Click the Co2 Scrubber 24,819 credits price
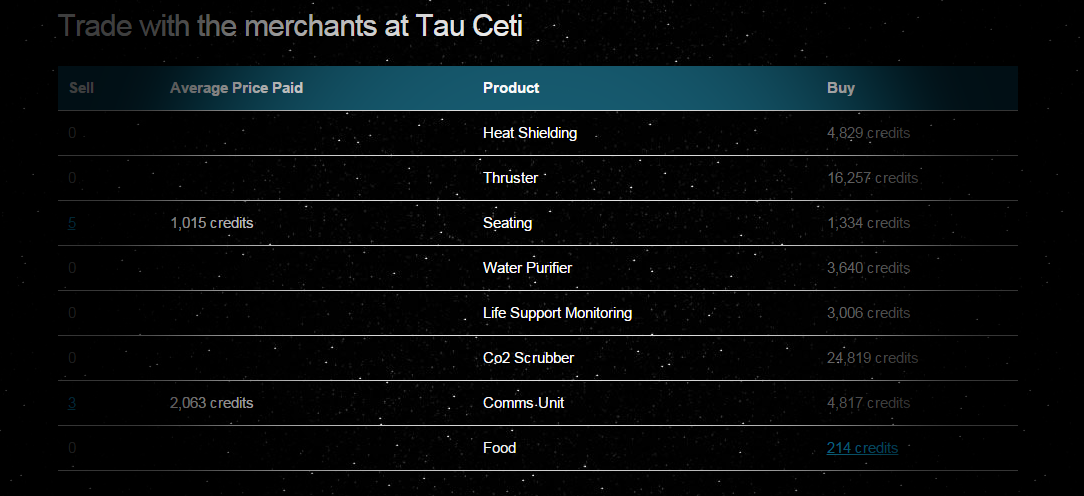 872,358
